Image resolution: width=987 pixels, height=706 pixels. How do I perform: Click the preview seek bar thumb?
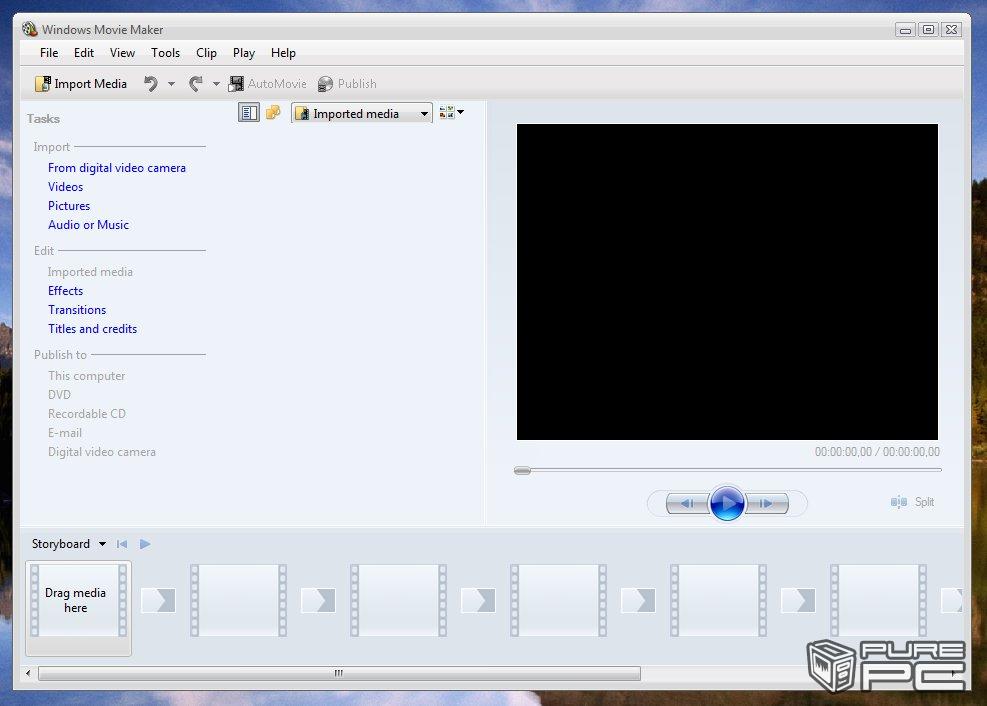point(522,470)
